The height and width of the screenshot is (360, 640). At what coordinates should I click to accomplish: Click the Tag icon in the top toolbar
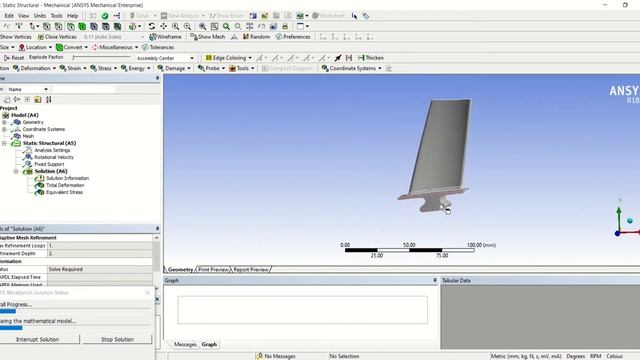(366, 16)
